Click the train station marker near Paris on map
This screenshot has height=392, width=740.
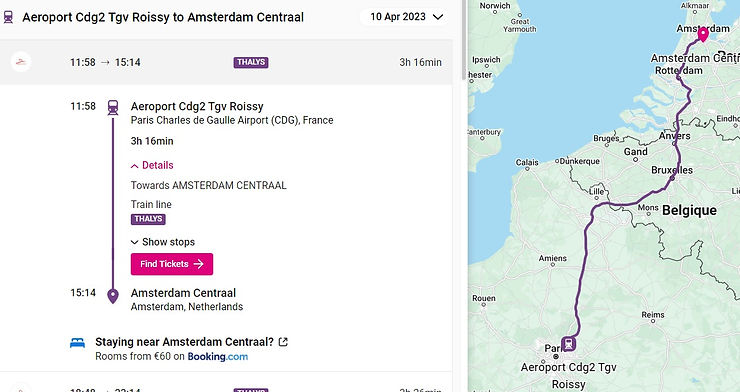[x=569, y=344]
